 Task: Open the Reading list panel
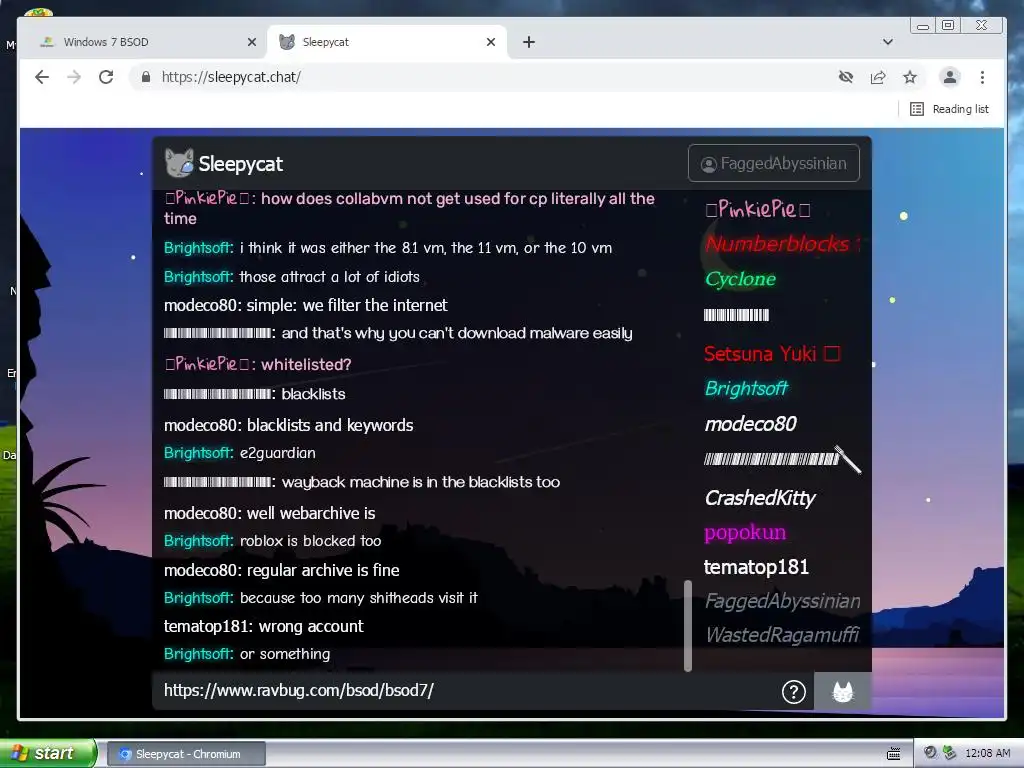(x=949, y=109)
